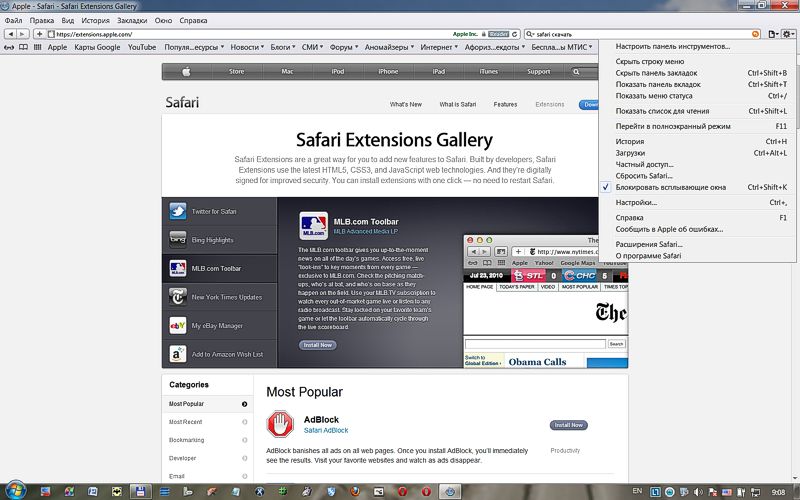Open the Windows Start button
The image size is (800, 500).
click(x=15, y=490)
